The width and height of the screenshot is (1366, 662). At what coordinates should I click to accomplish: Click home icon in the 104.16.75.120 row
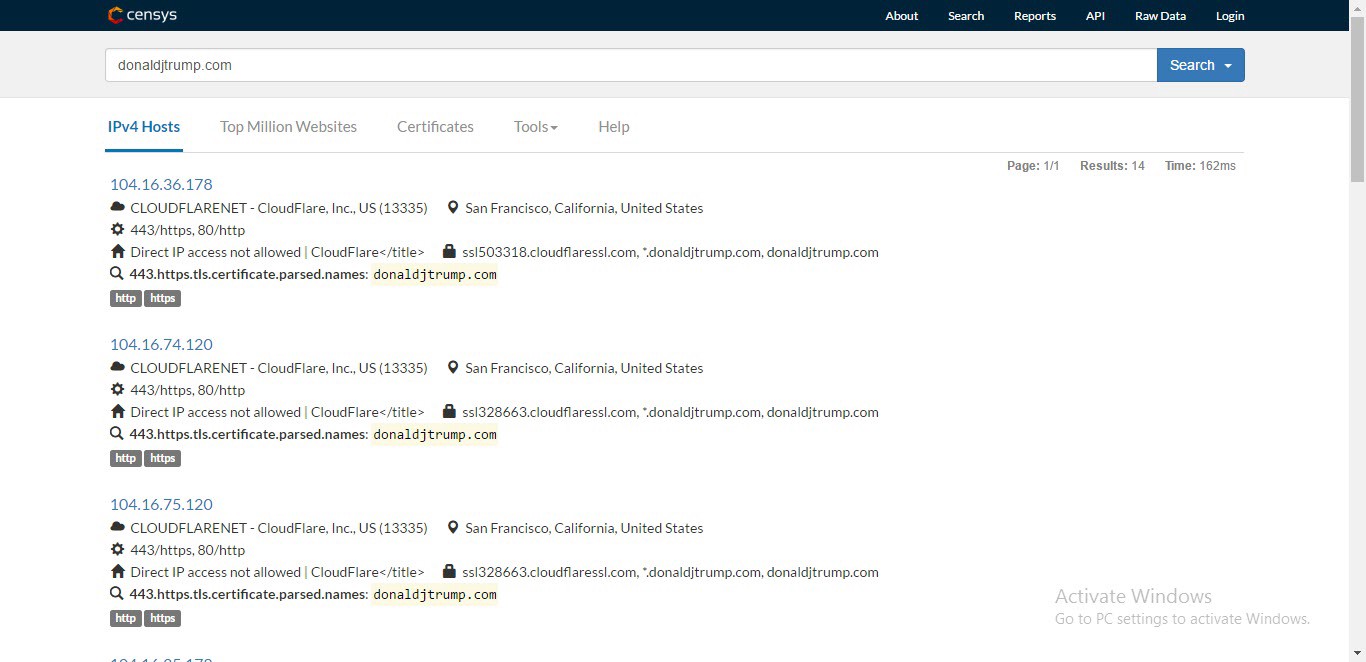[118, 572]
